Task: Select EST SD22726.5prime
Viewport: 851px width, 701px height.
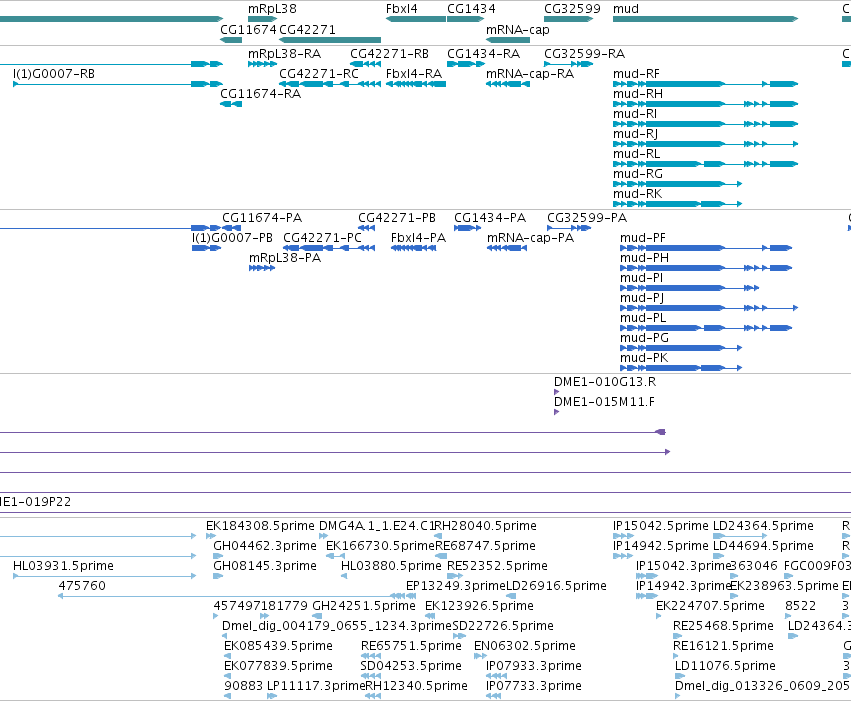Action: [459, 636]
